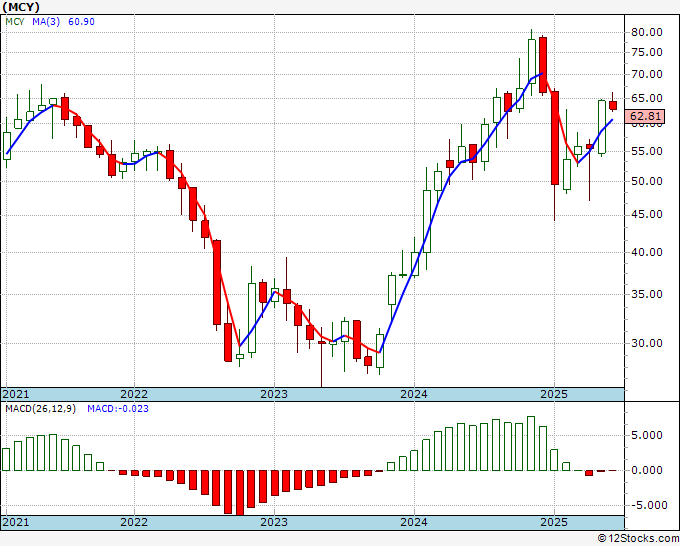680x546 pixels.
Task: Click the MA(3) indicator label
Action: (x=46, y=22)
